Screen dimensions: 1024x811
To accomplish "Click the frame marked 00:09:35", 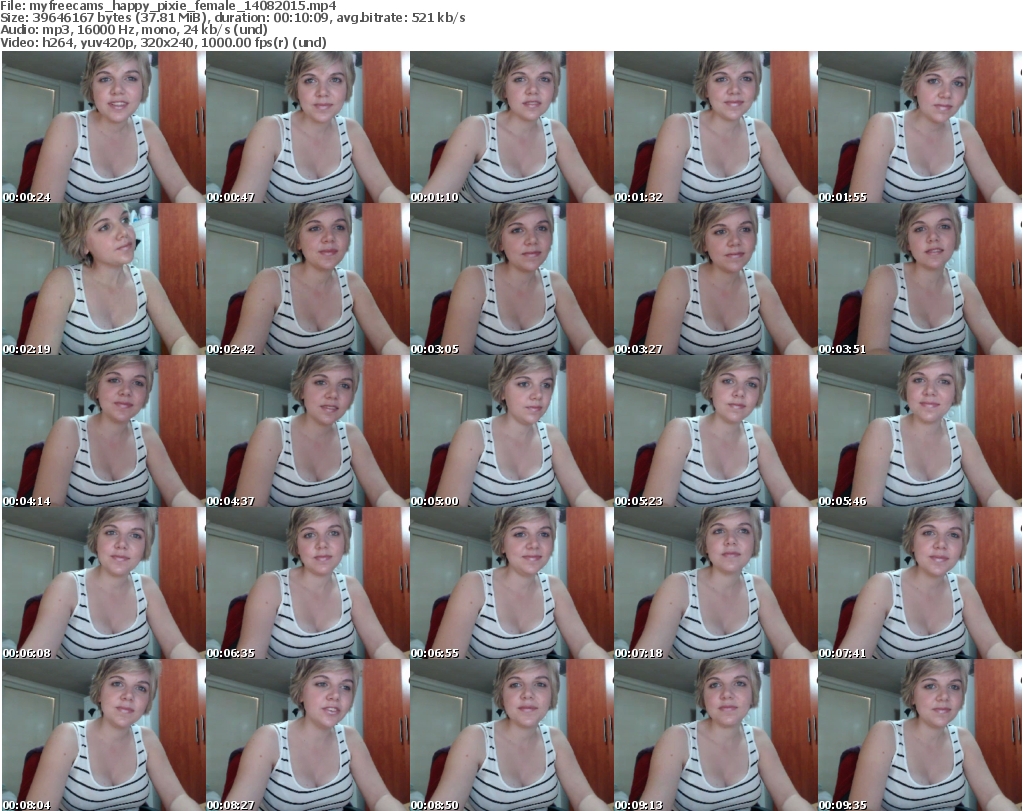I will [x=920, y=735].
